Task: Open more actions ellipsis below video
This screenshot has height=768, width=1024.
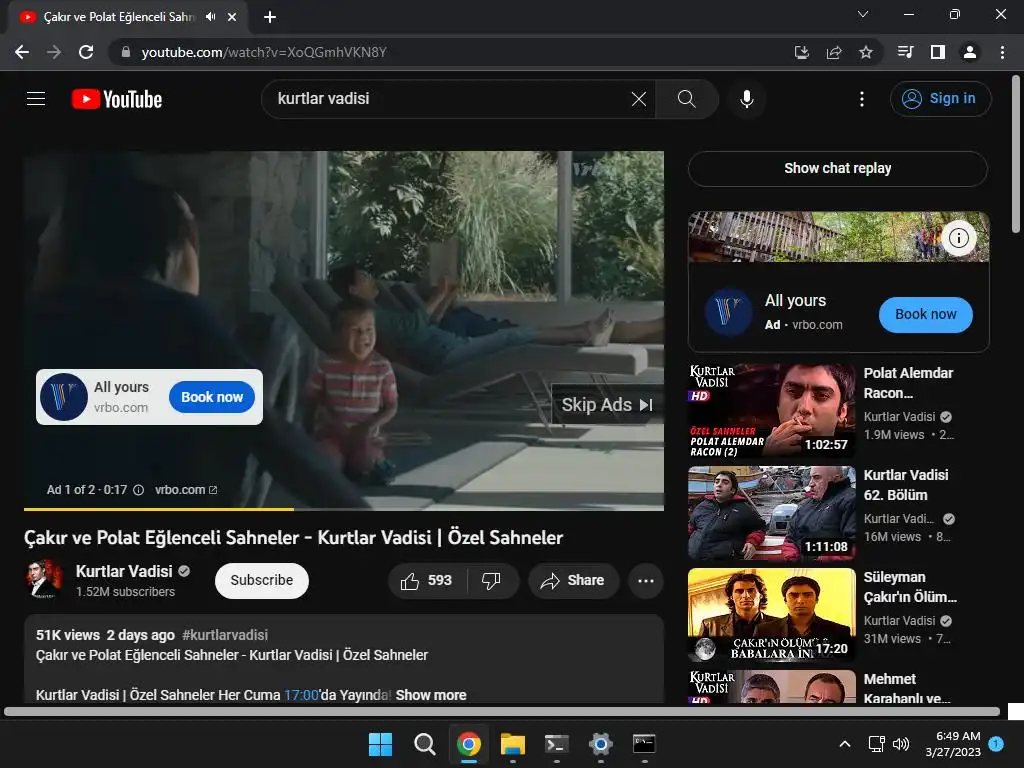Action: click(646, 581)
